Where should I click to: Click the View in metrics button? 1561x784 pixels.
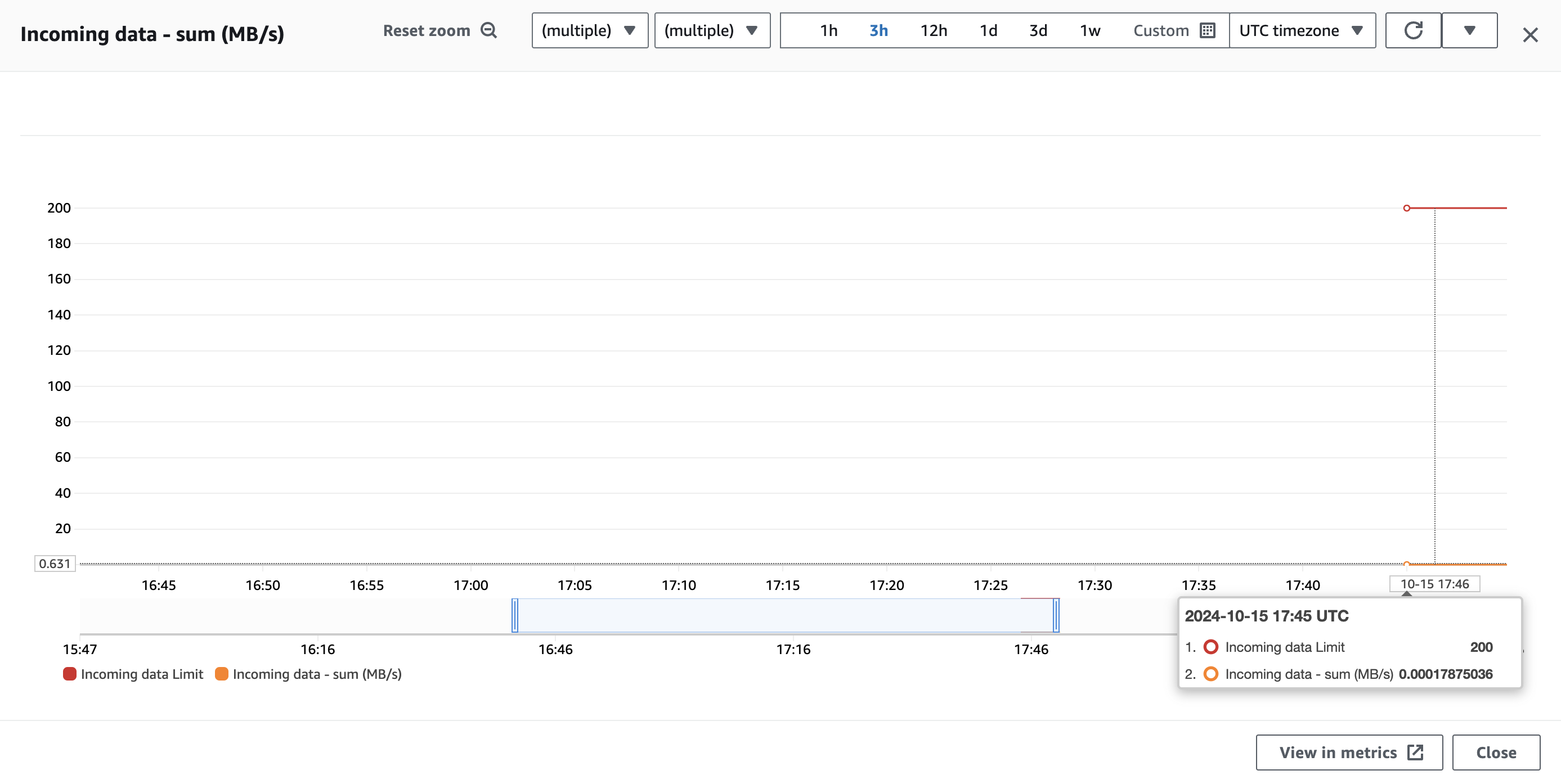click(1348, 753)
